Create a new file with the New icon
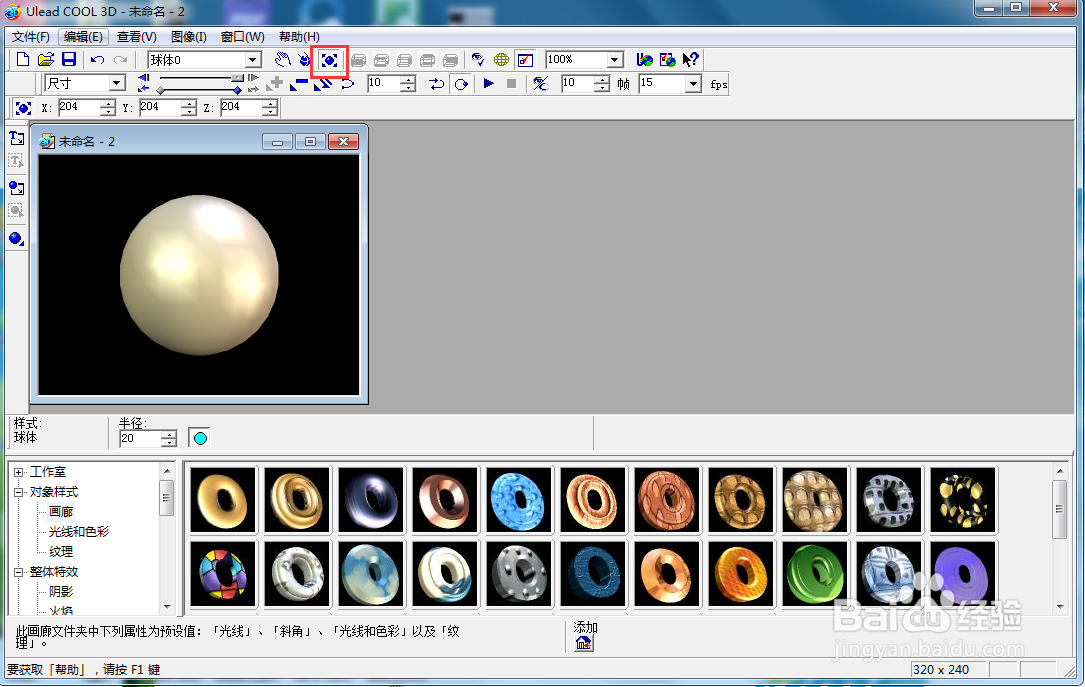This screenshot has height=687, width=1085. point(22,59)
